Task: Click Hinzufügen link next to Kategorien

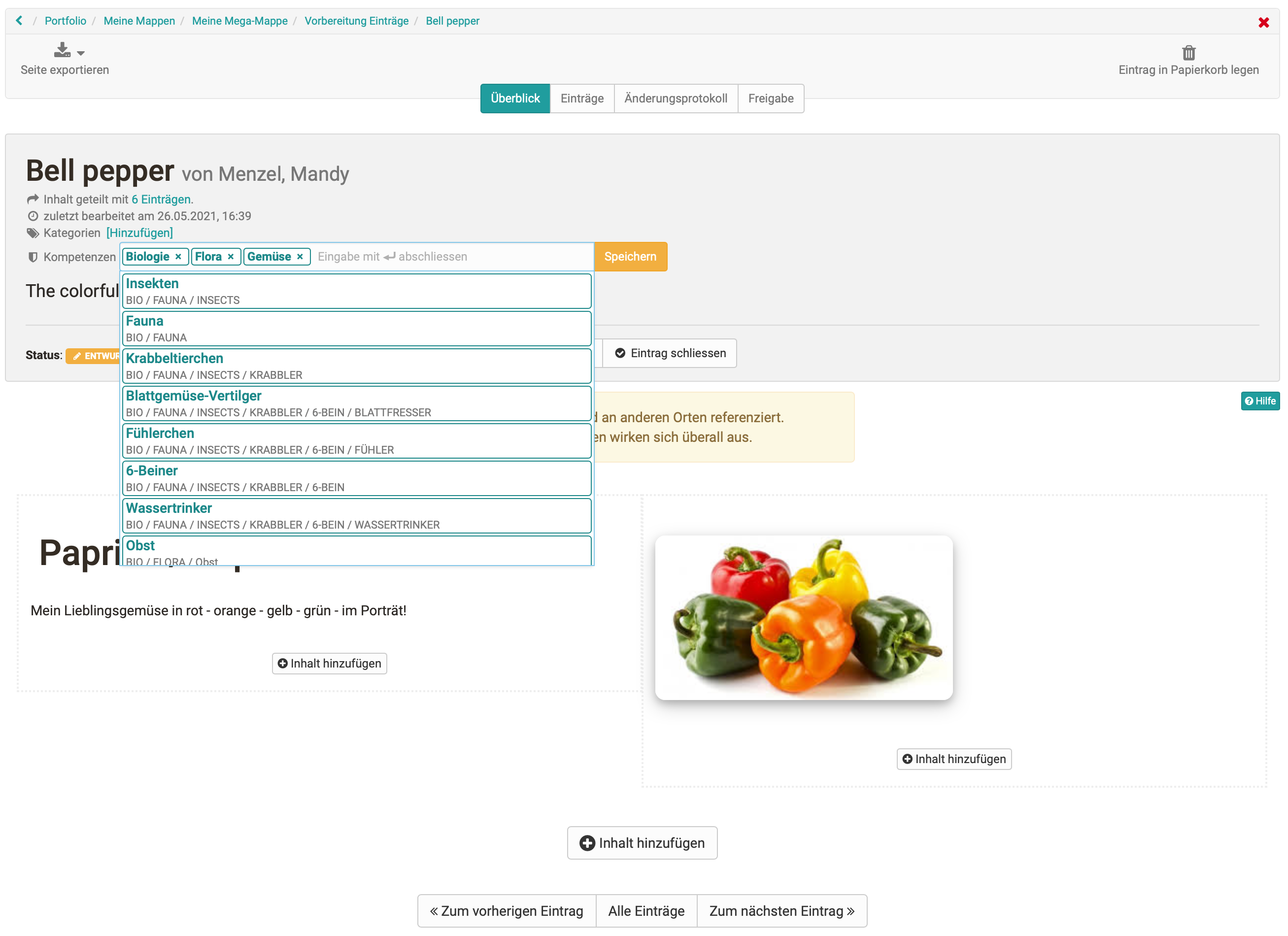Action: [140, 234]
